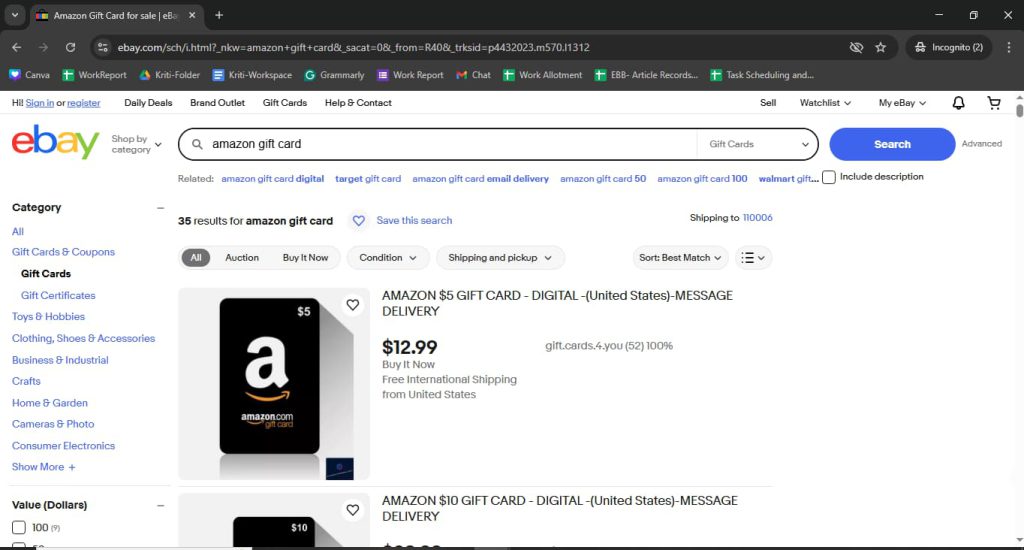The image size is (1024, 550).
Task: Click the magnifier icon in search box
Action: click(x=197, y=144)
